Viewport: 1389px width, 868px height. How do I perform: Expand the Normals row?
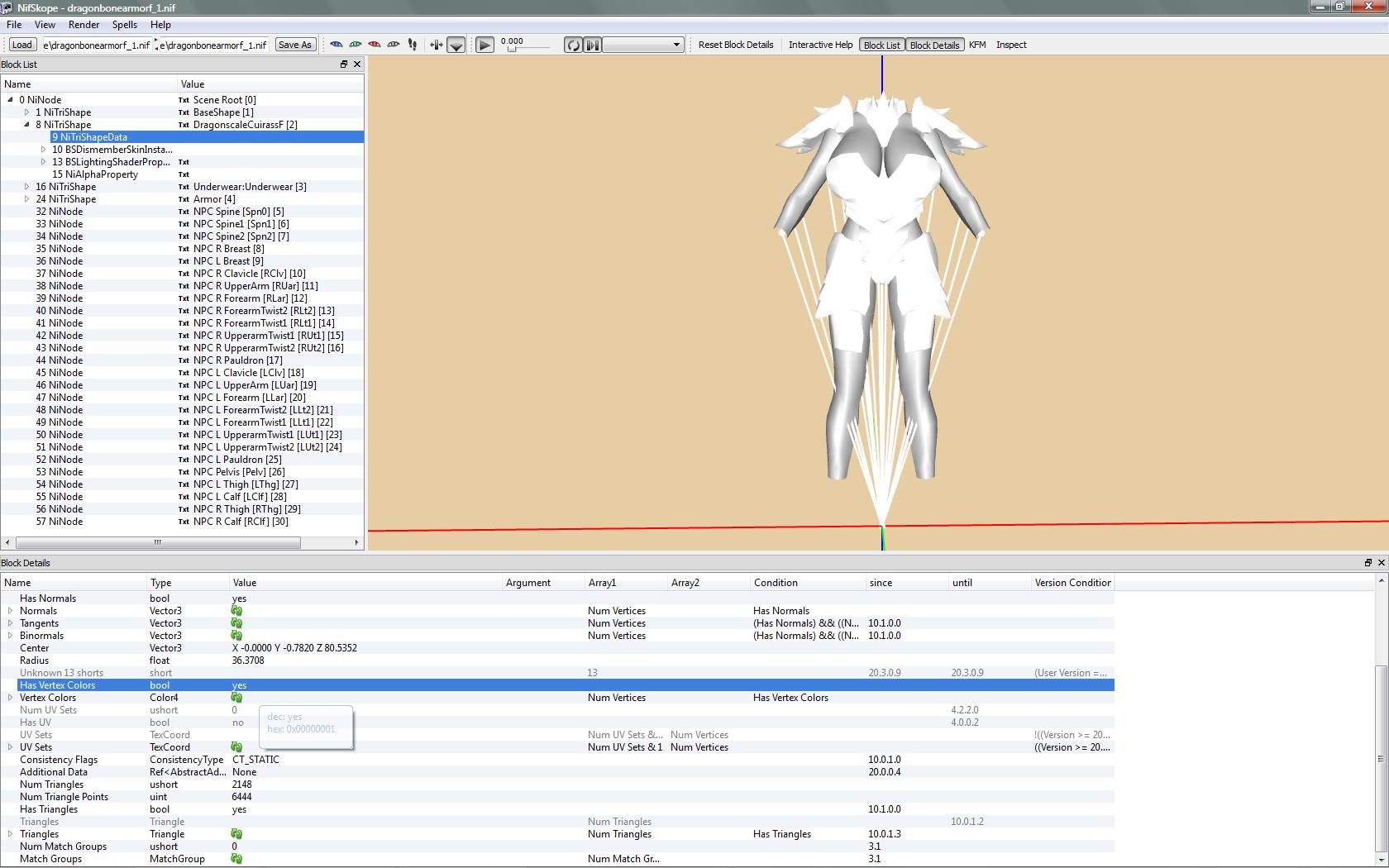pos(10,611)
